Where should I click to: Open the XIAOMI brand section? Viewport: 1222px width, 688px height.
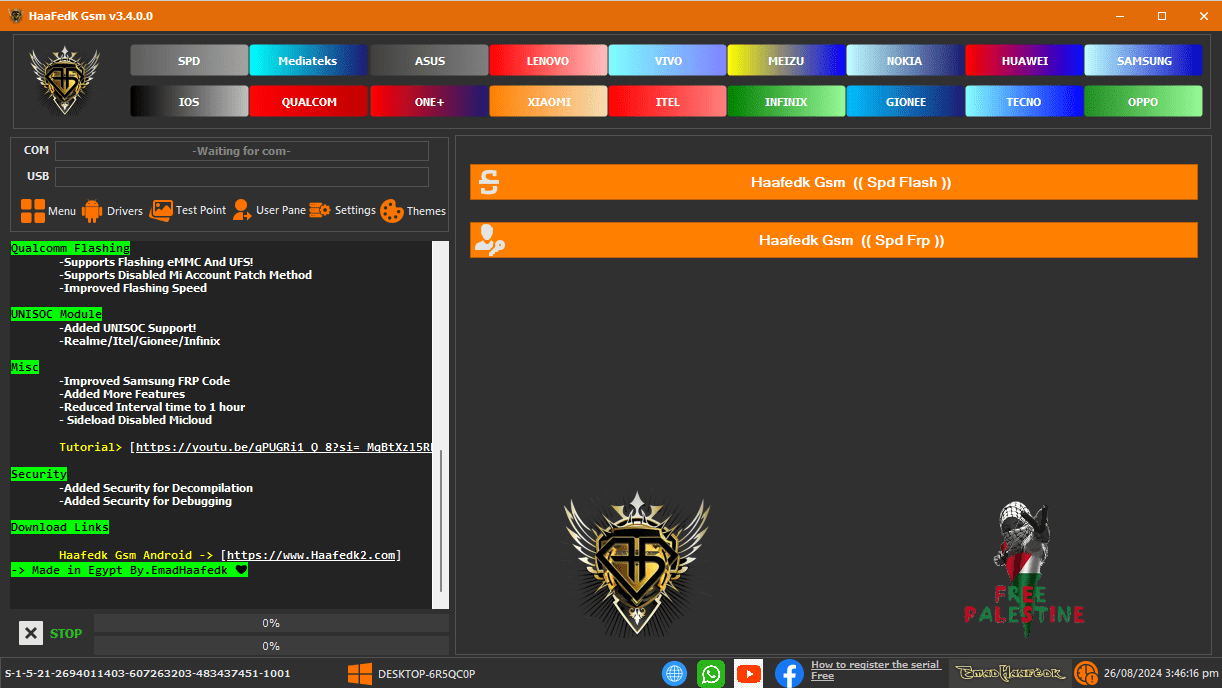pos(548,101)
